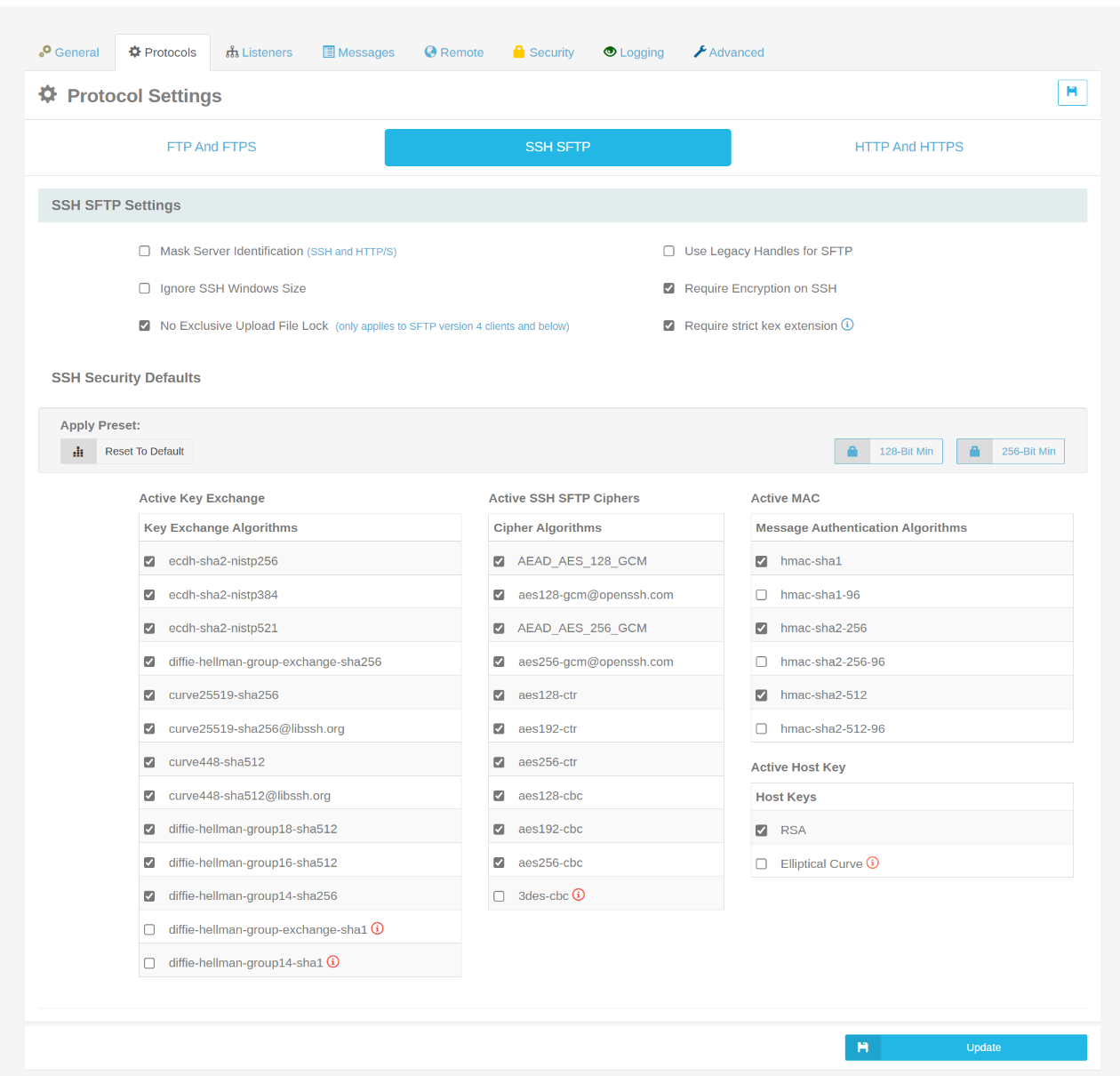Enable the hmac-sha1-96 algorithm
This screenshot has height=1076, width=1120.
761,594
